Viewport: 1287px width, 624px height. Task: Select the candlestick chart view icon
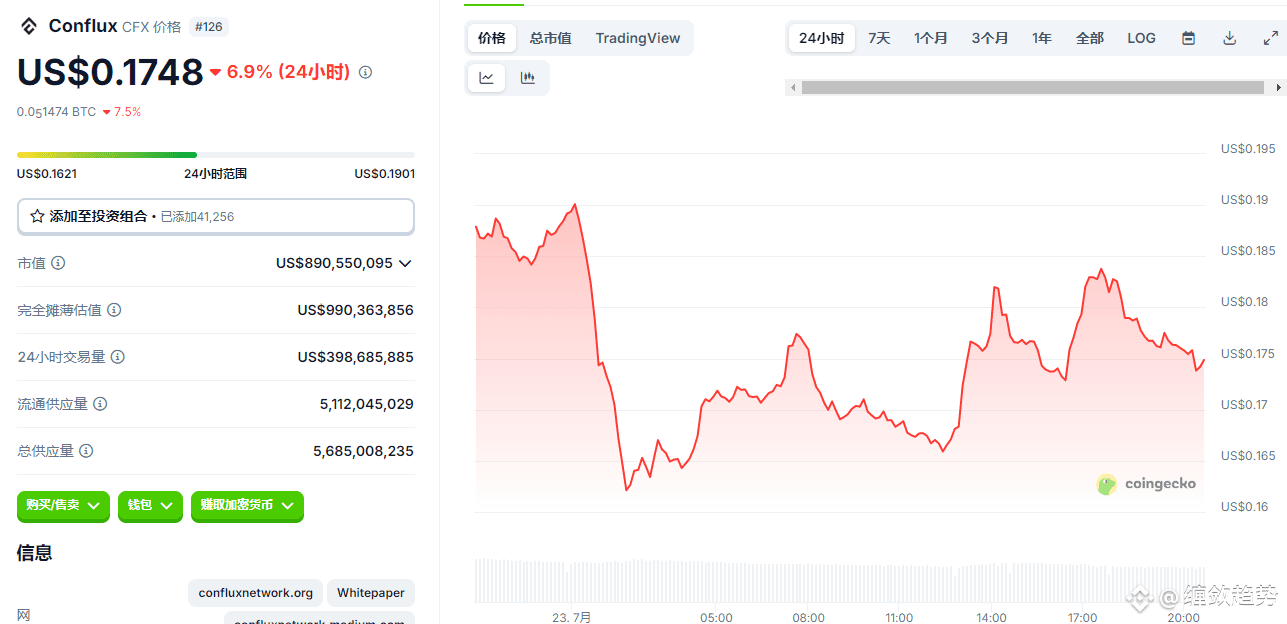527,78
